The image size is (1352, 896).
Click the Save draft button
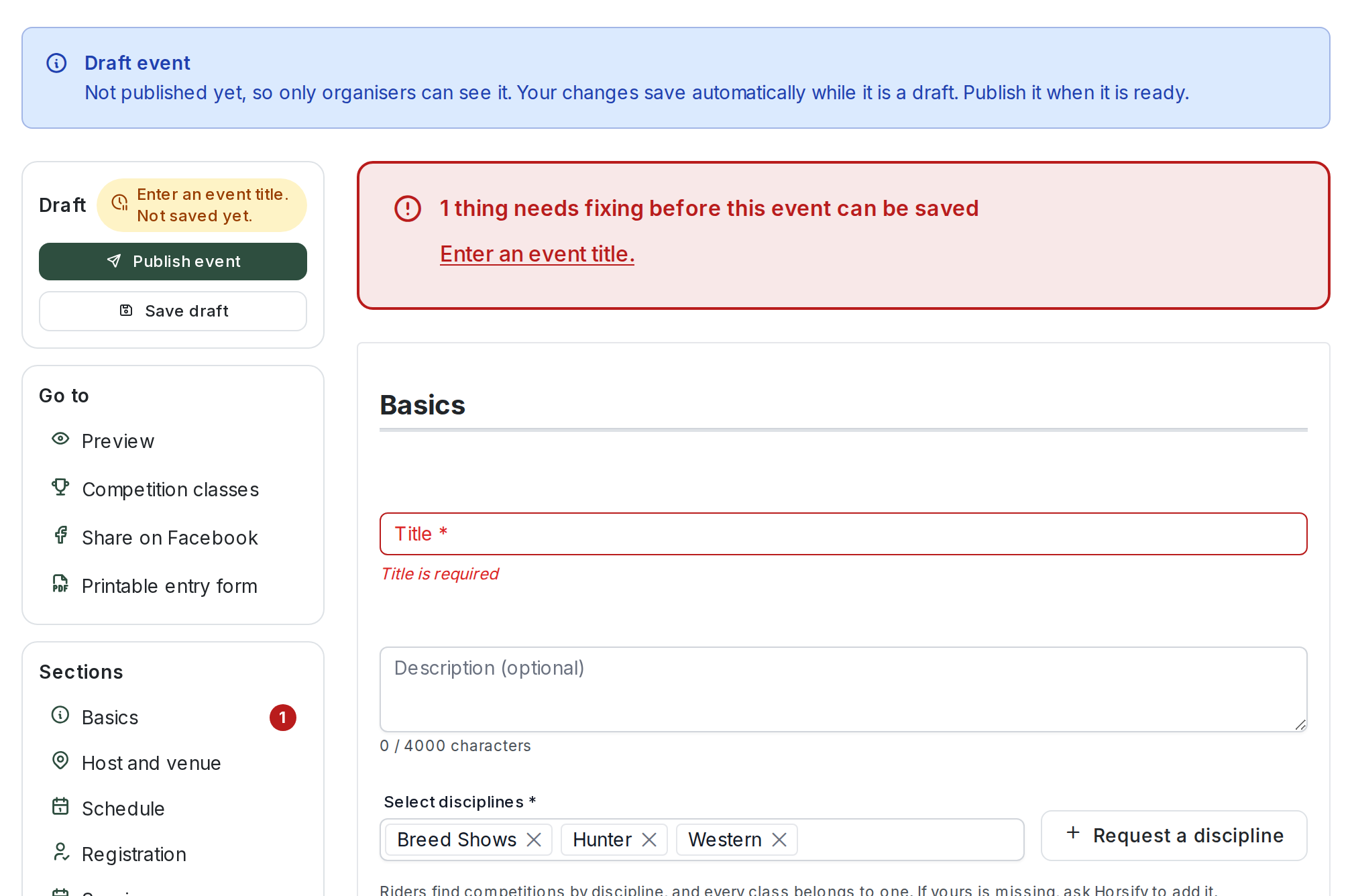[x=173, y=311]
